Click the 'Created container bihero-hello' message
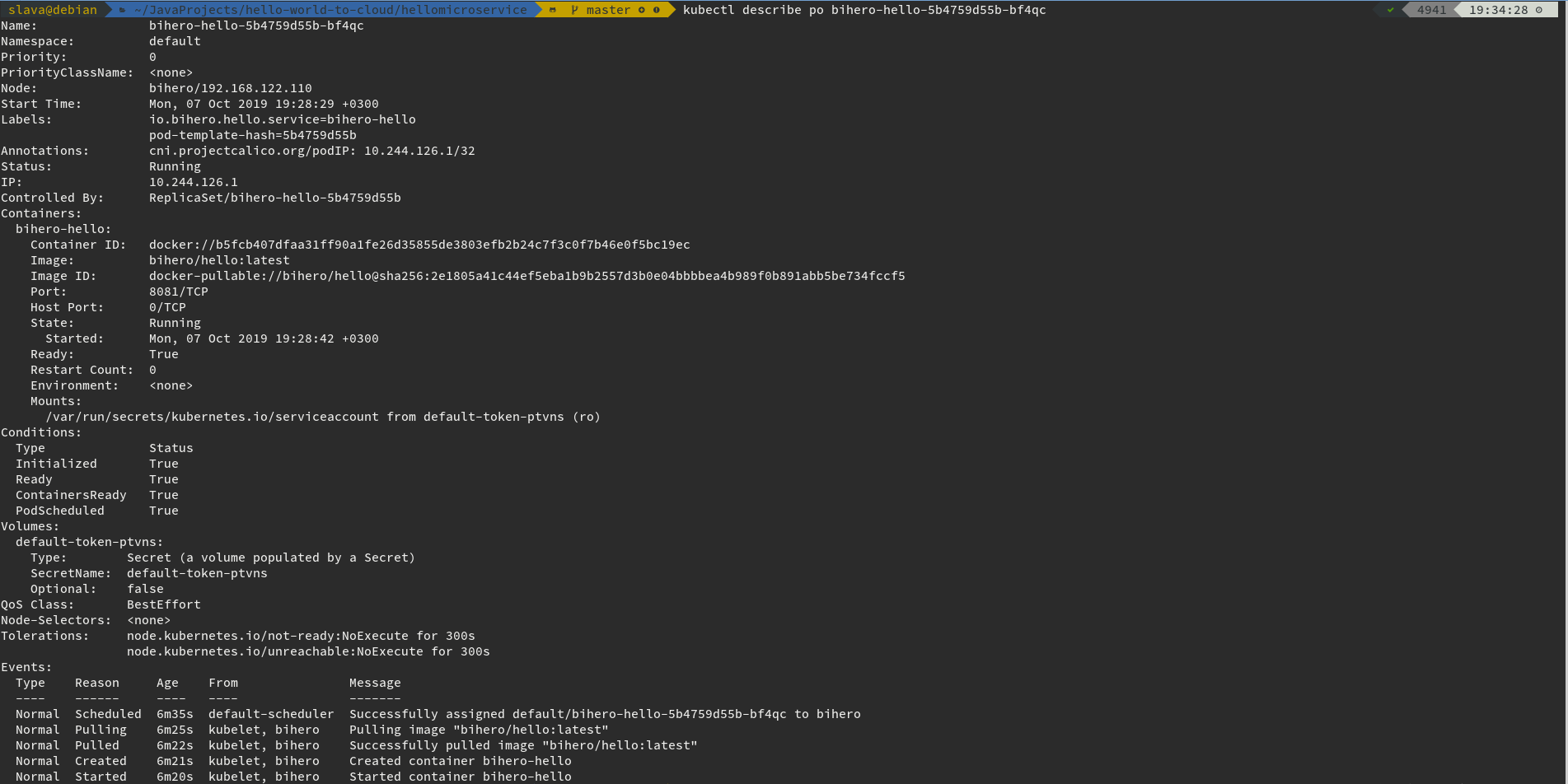The image size is (1568, 784). [x=461, y=761]
